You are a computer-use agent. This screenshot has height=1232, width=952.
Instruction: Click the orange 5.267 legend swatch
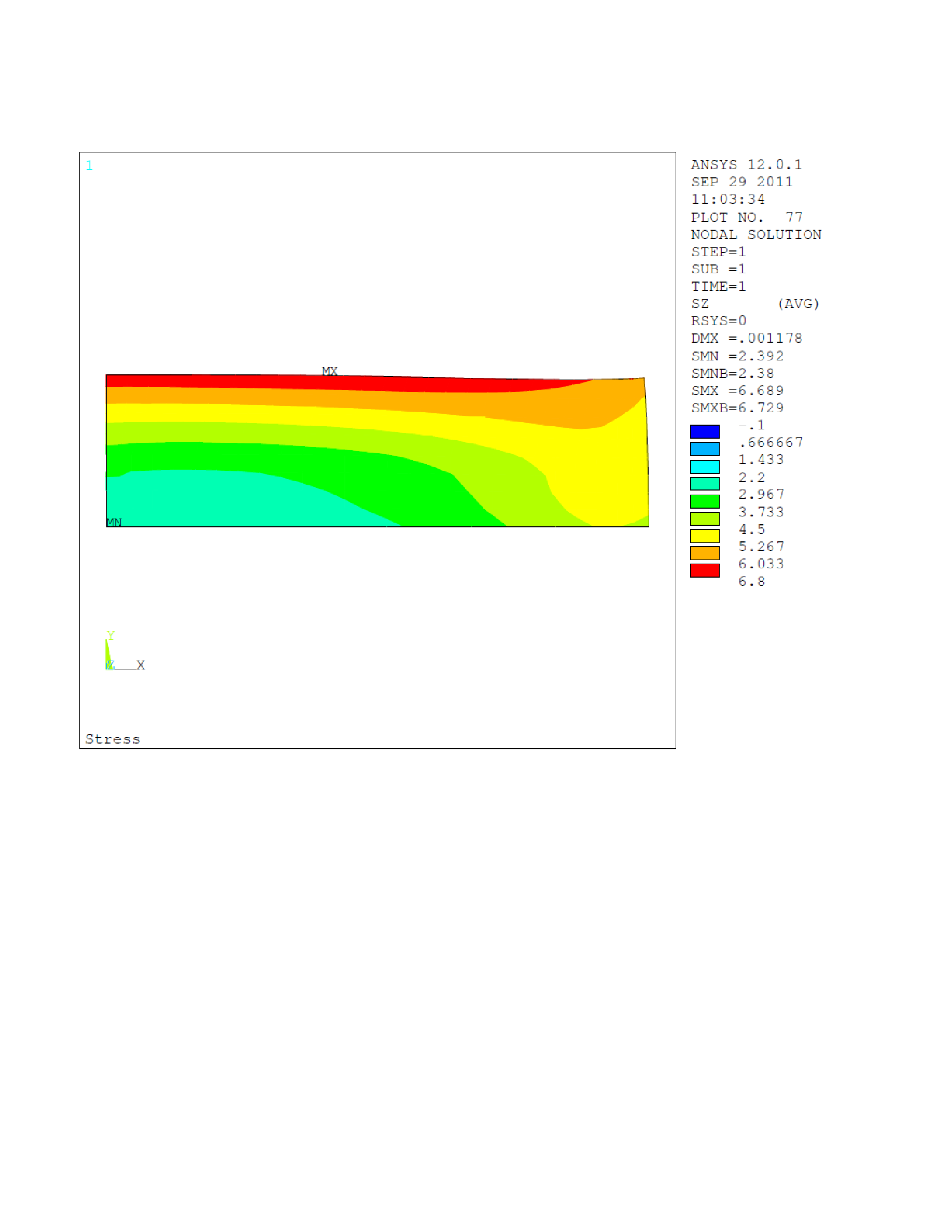pyautogui.click(x=705, y=553)
